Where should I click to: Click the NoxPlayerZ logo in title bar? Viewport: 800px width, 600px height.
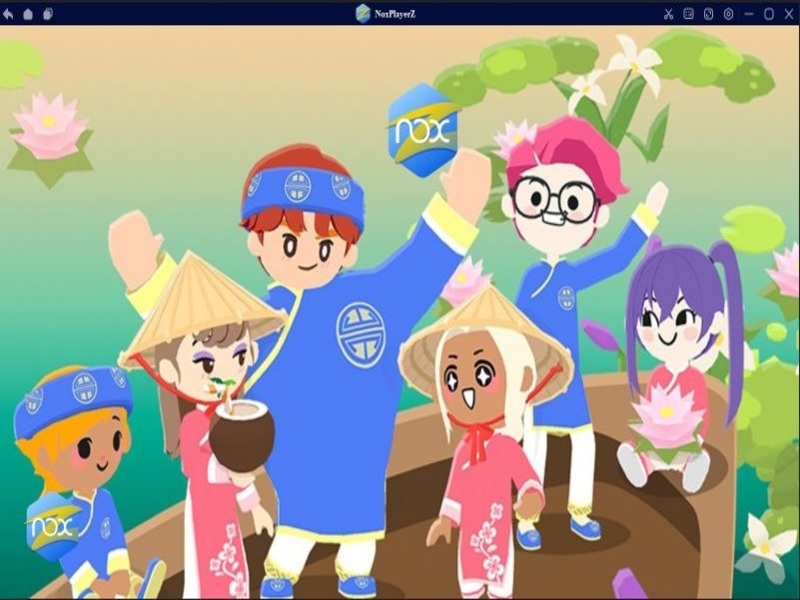[x=363, y=13]
